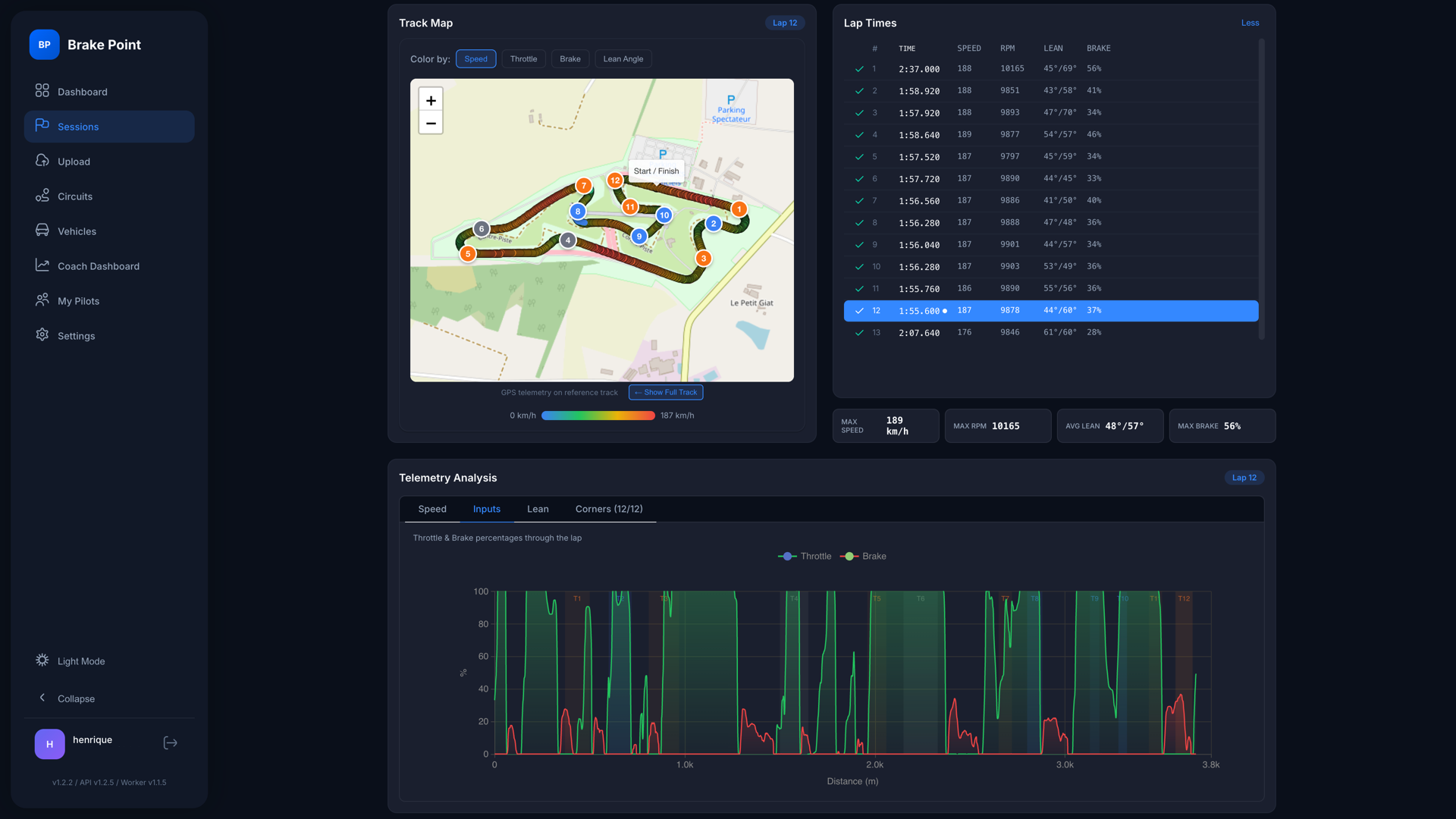Uncheck lap 1 in Lap Times
Image resolution: width=1456 pixels, height=819 pixels.
click(859, 69)
